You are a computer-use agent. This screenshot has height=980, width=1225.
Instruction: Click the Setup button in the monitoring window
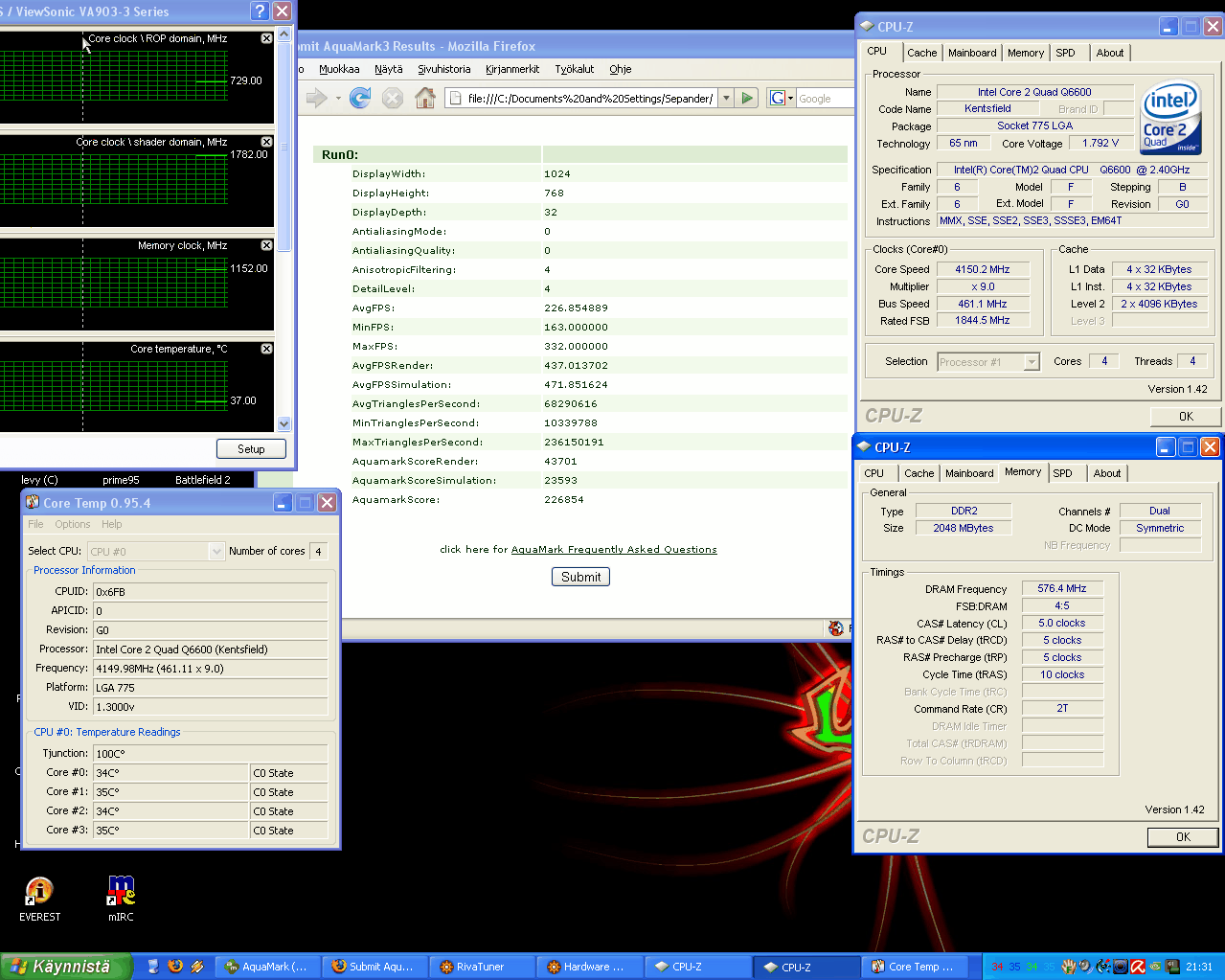click(251, 448)
